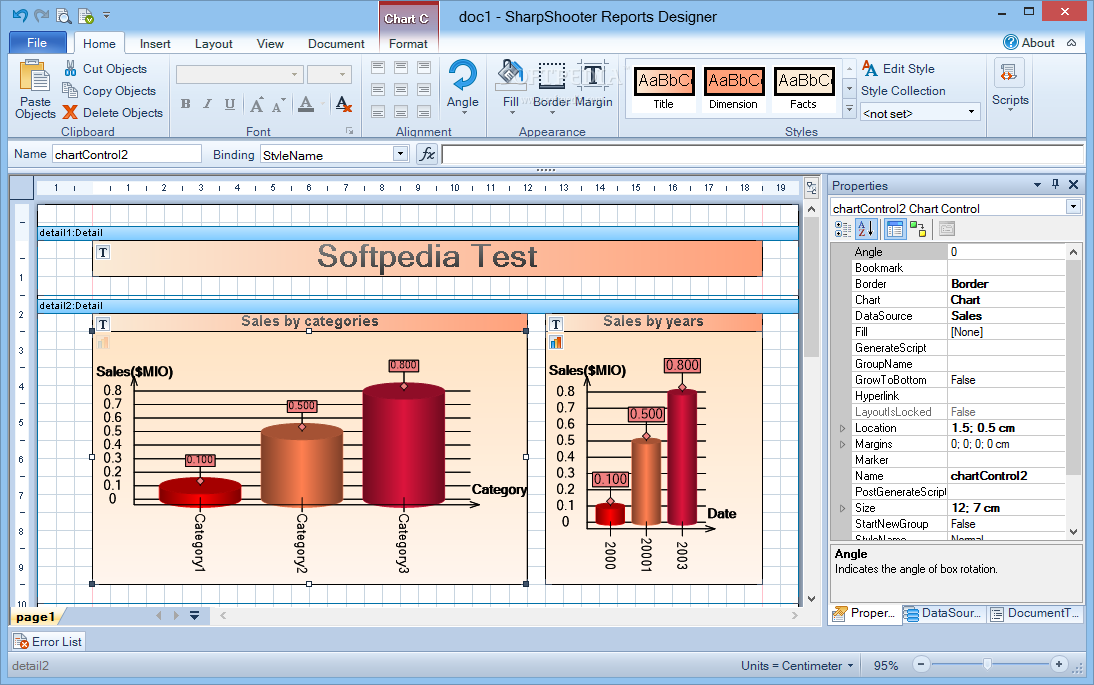Screen dimensions: 1094x685
Task: Open the Error List panel
Action: [47, 642]
